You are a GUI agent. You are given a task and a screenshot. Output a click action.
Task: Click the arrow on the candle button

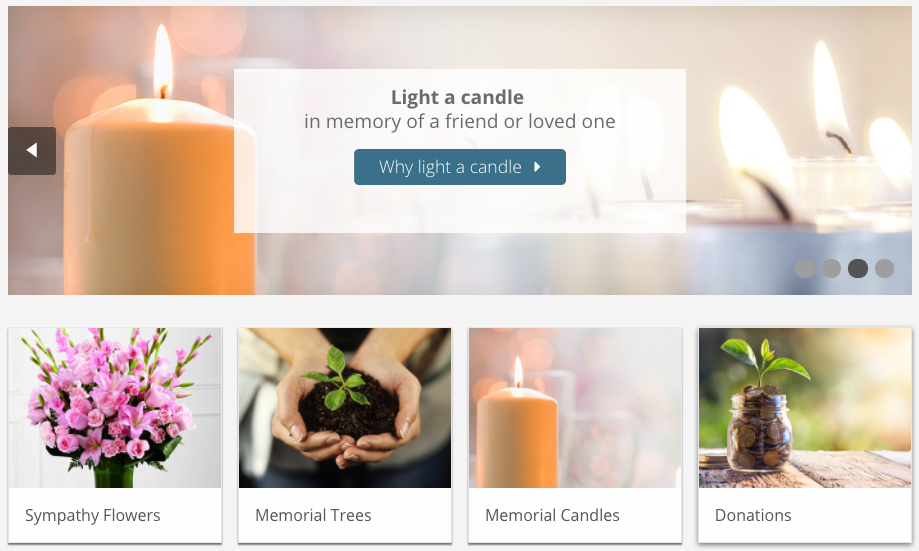click(537, 167)
